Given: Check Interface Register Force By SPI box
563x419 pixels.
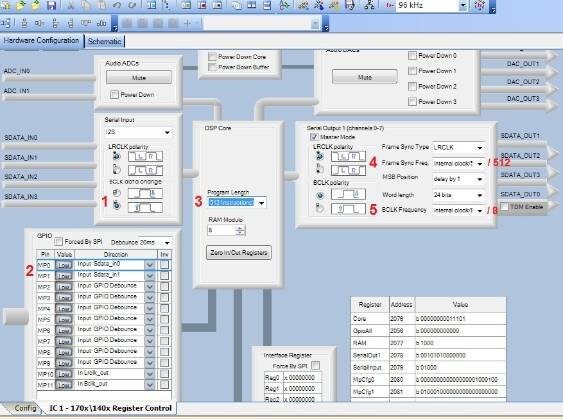Looking at the screenshot, I should point(316,366).
